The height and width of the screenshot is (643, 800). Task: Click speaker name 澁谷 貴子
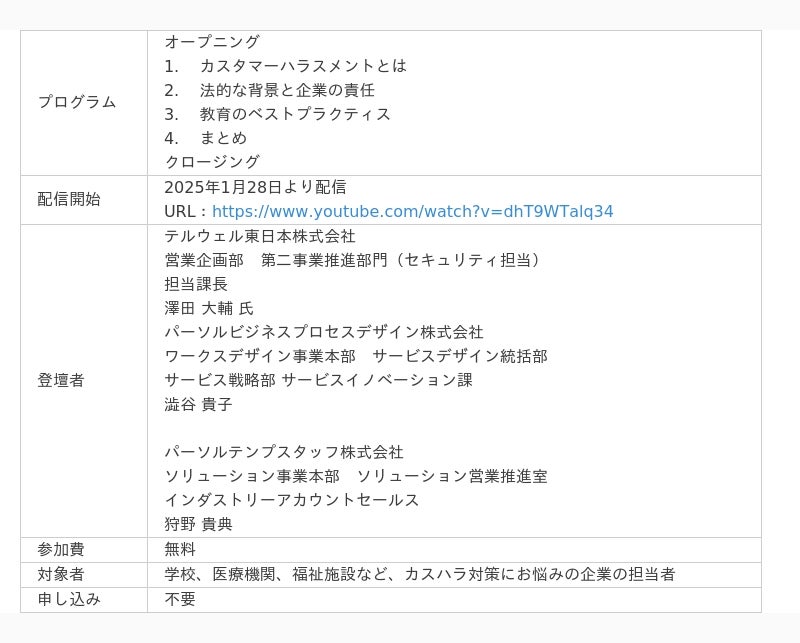[198, 404]
